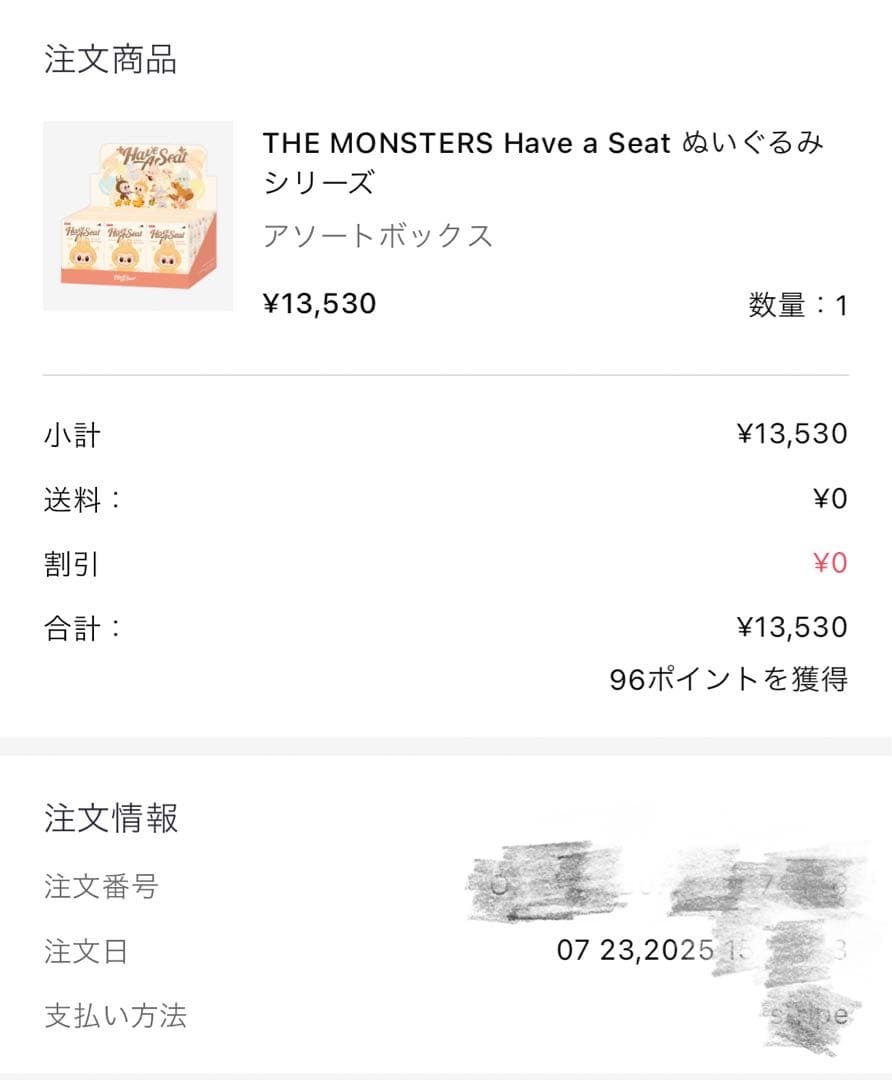Click the 小計 amount ¥13,530
The height and width of the screenshot is (1080, 892).
[x=791, y=434]
